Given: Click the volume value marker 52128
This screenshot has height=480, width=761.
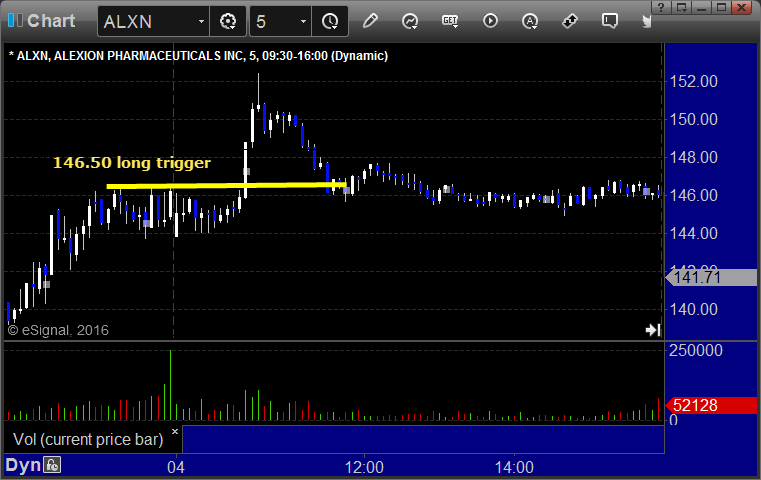Looking at the screenshot, I should coord(711,405).
